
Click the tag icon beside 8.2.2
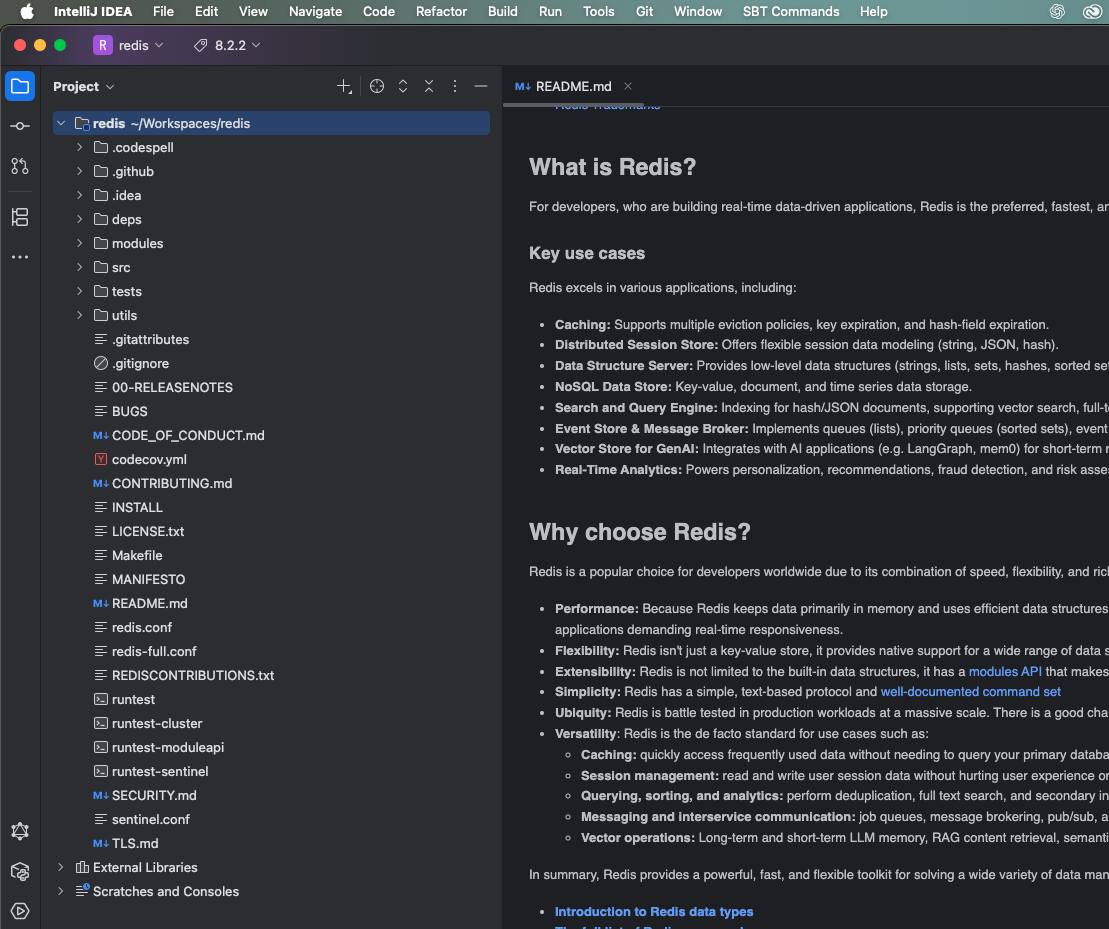point(201,45)
